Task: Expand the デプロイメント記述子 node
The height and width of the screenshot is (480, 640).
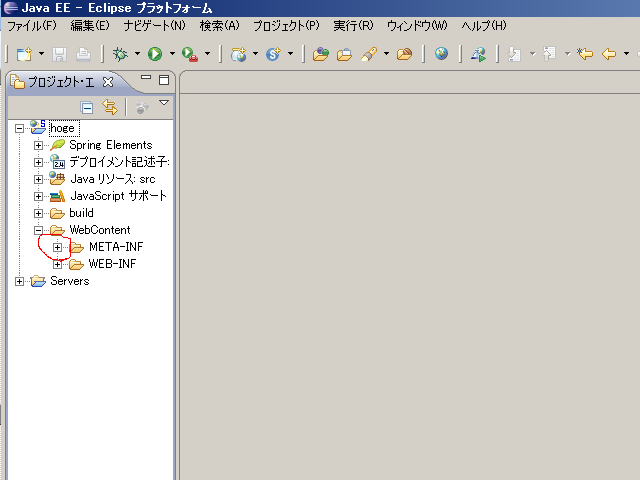Action: (38, 162)
